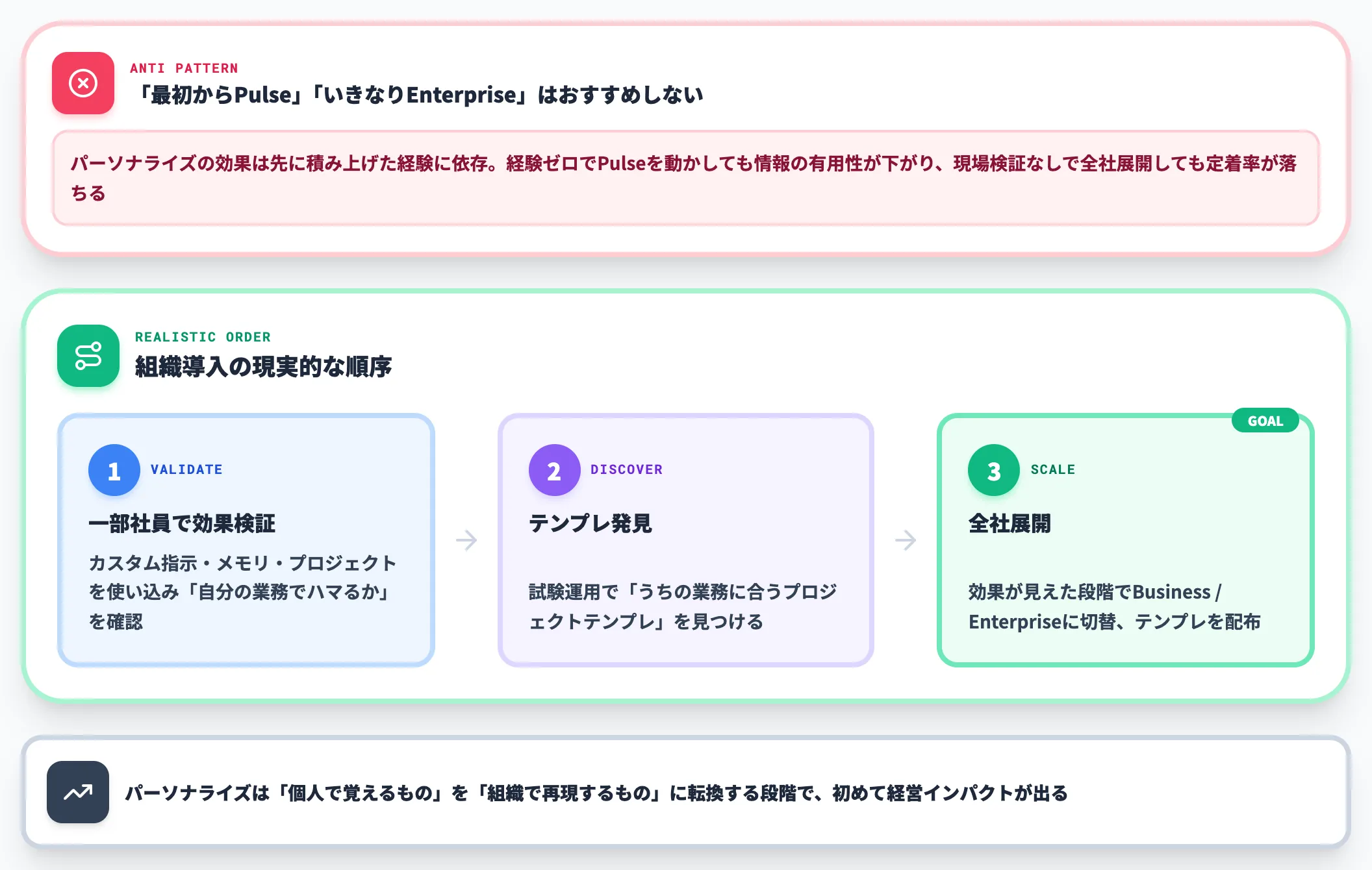1372x870 pixels.
Task: Click the footer sentence starting パーソナライズは「個人で
Action: coord(596,793)
